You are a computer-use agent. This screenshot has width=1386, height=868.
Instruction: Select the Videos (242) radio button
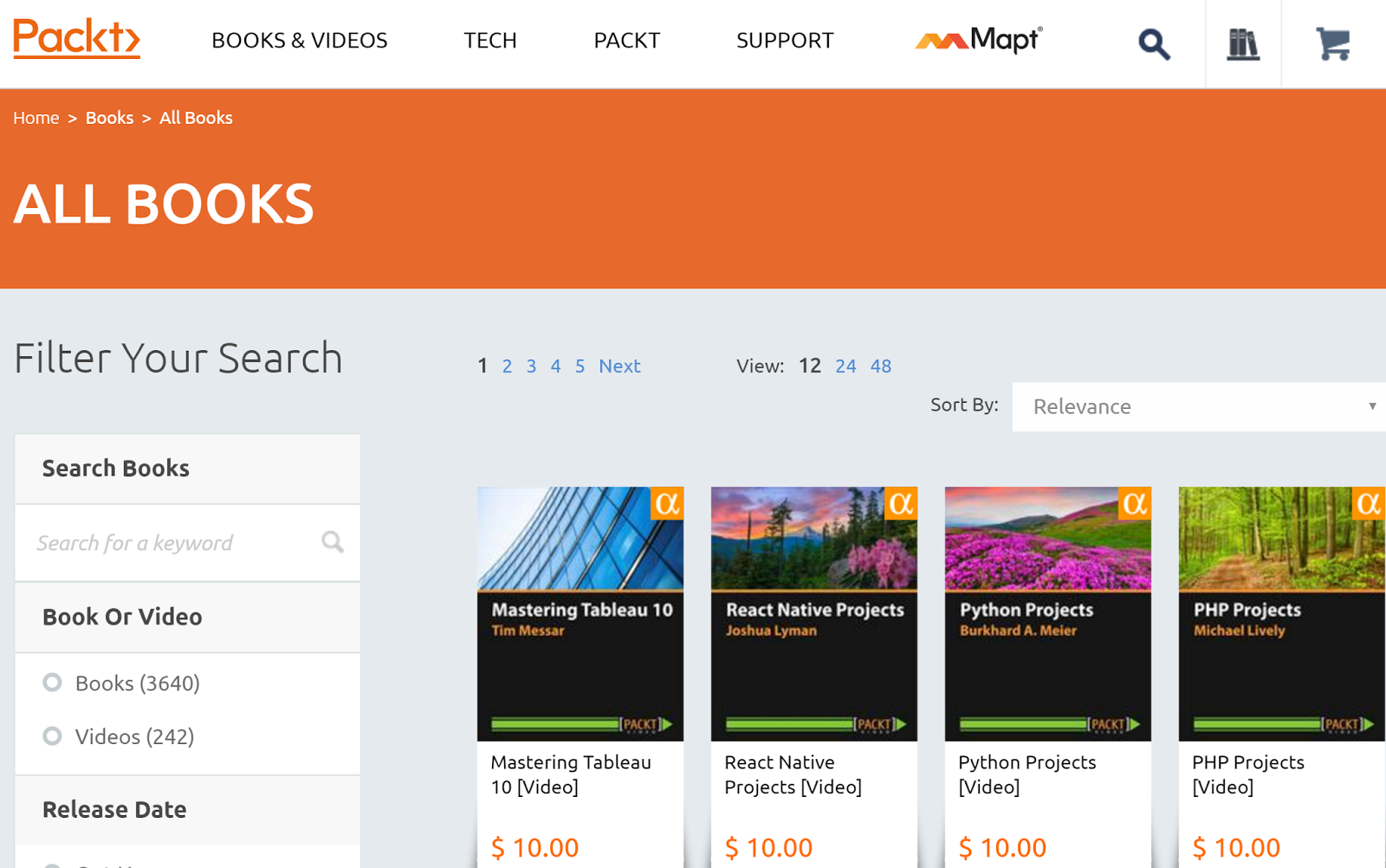53,736
